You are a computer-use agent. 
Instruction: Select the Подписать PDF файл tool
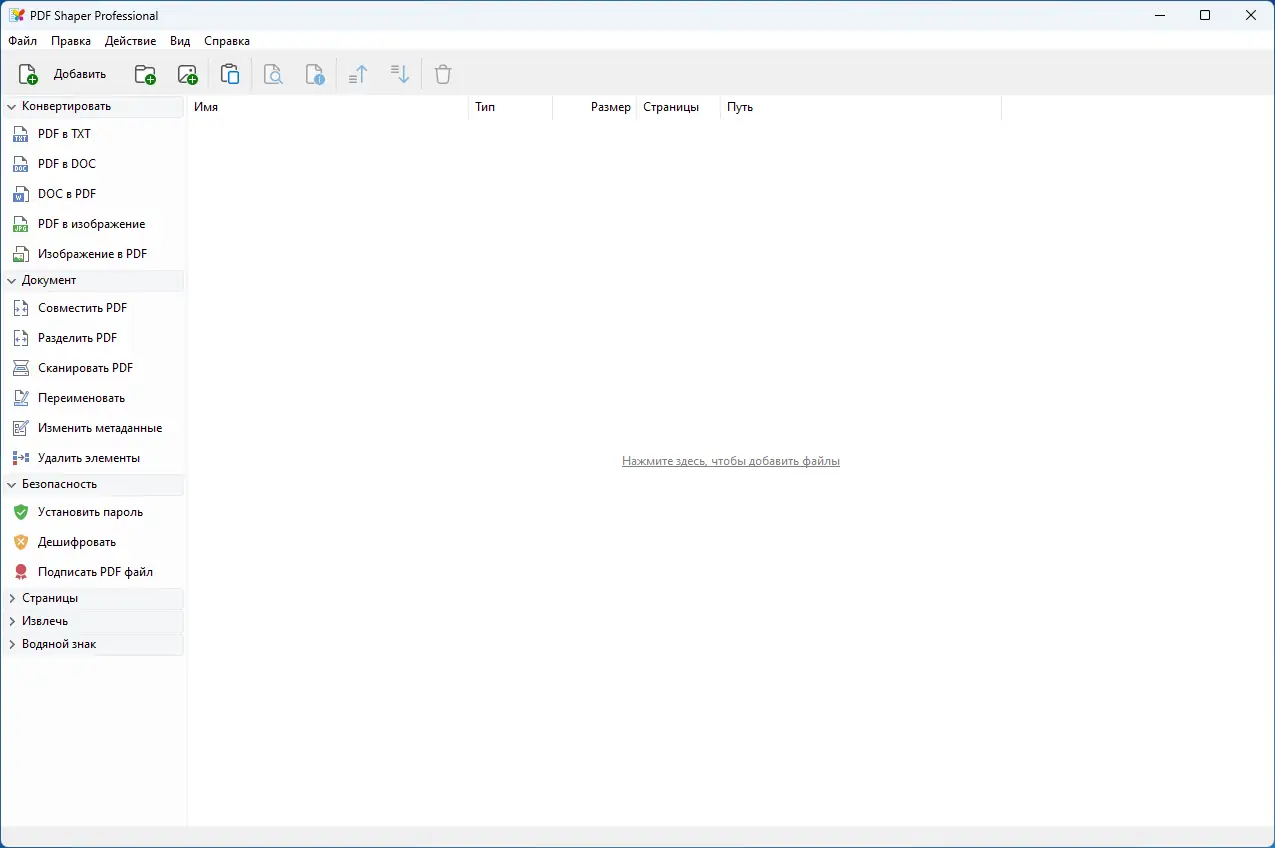pos(94,571)
